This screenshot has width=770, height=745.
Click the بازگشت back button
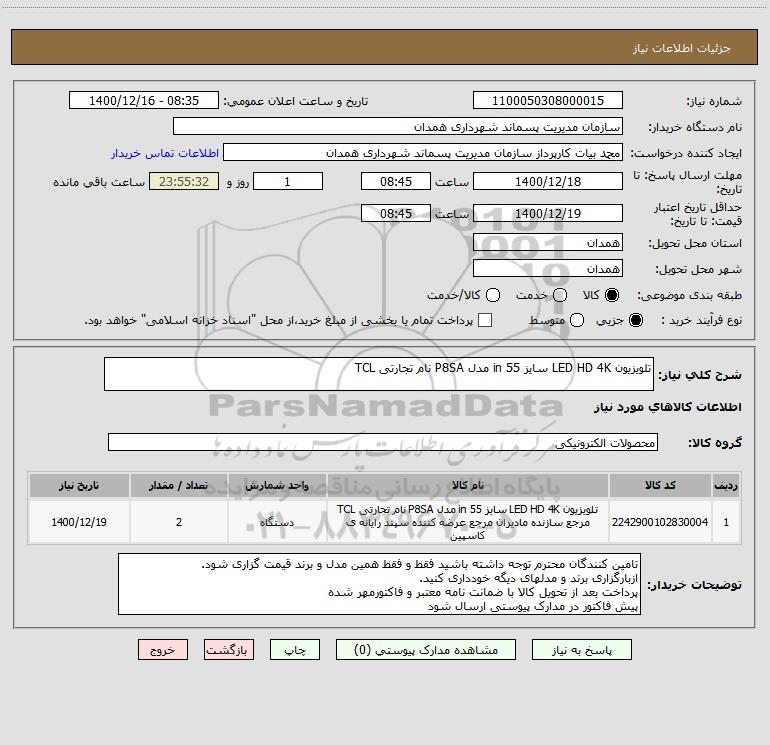229,650
